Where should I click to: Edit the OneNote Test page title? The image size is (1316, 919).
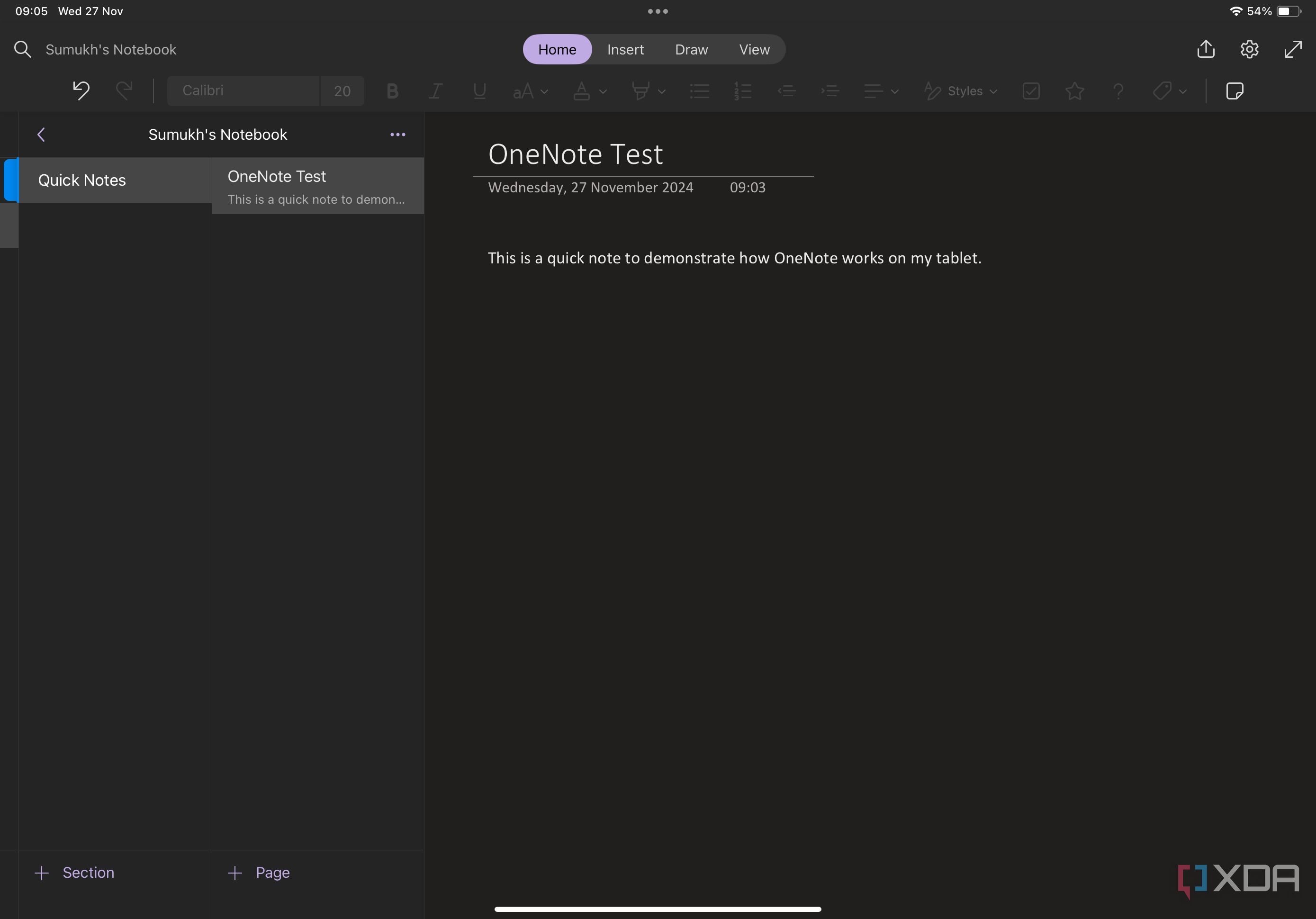tap(576, 154)
